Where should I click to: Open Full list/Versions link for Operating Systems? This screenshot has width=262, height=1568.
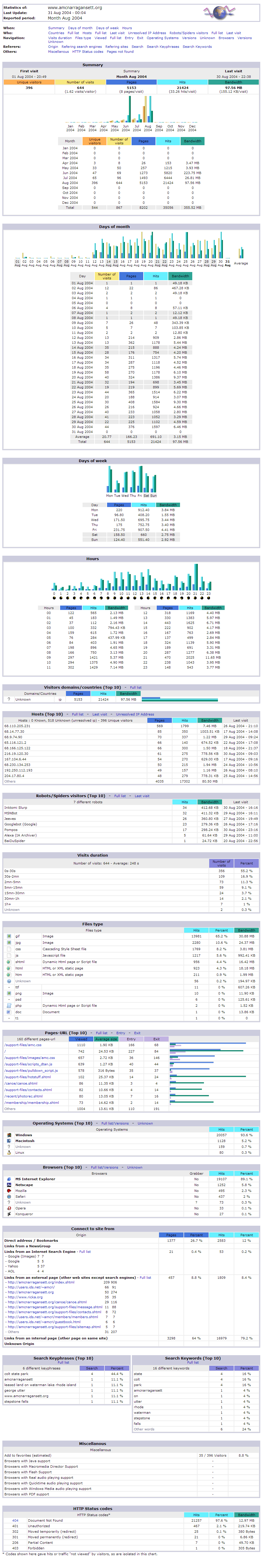tap(115, 1123)
